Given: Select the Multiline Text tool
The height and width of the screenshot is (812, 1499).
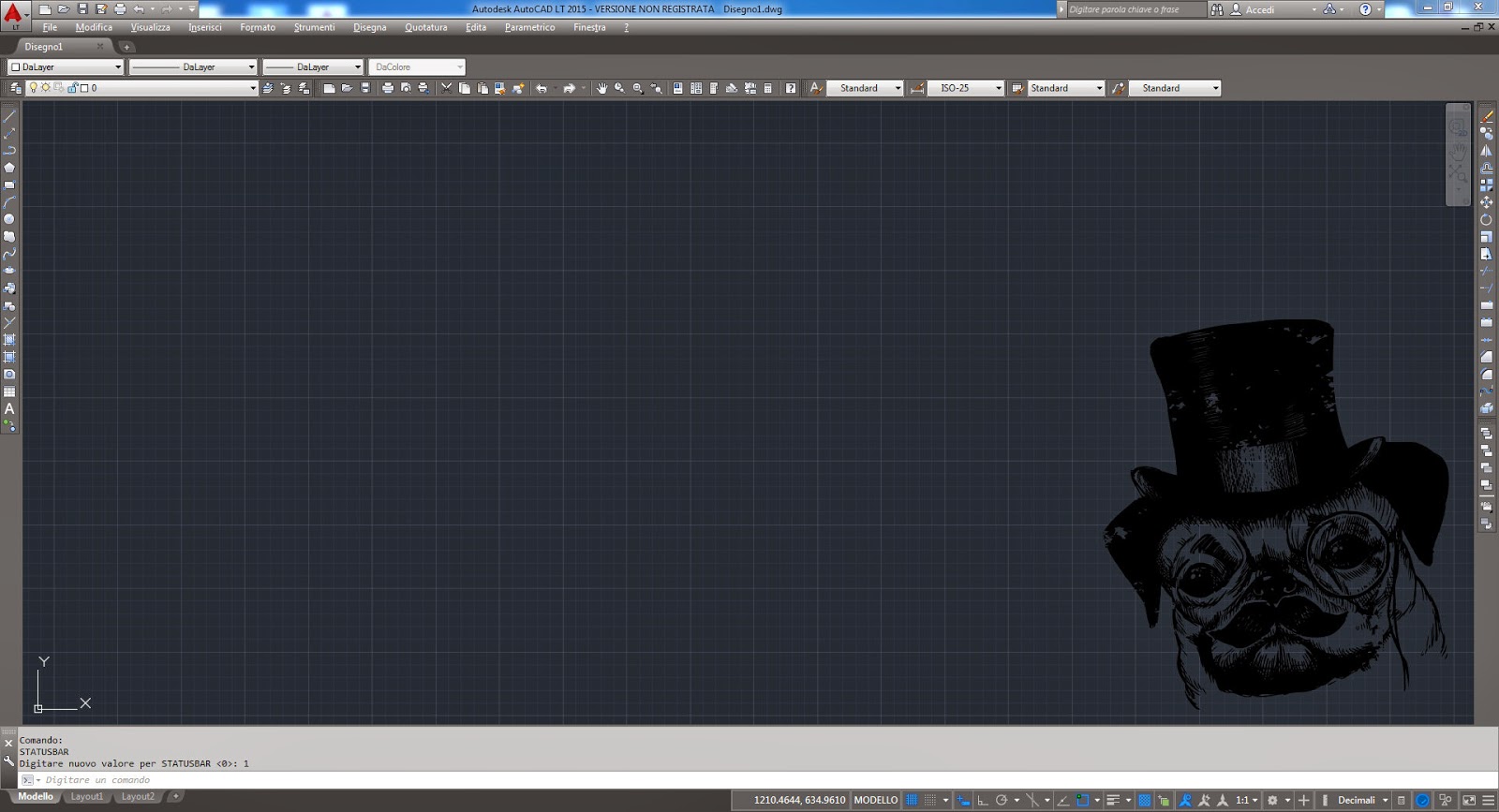Looking at the screenshot, I should 9,408.
